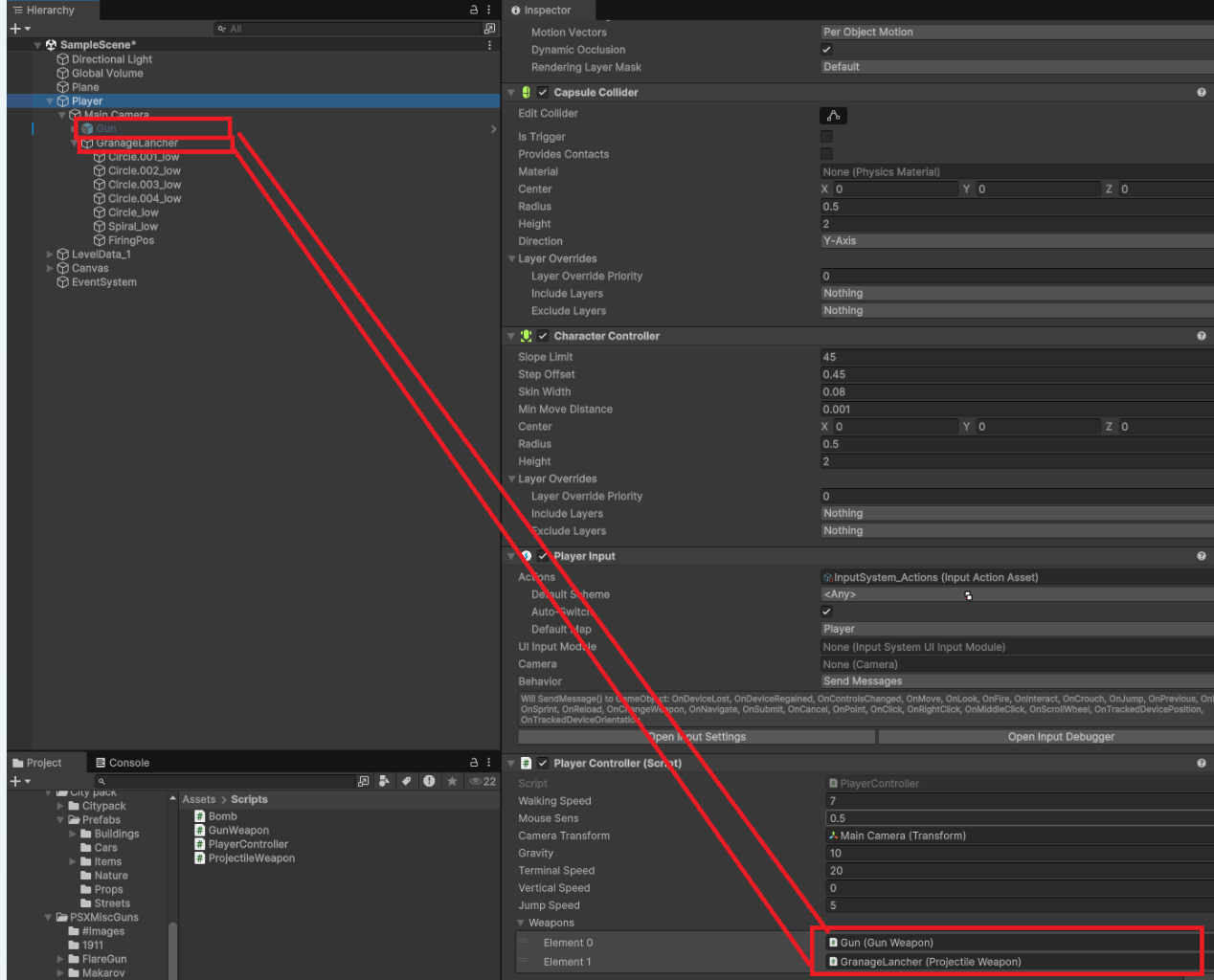This screenshot has width=1214, height=980.
Task: Click the Walking Speed value field
Action: coord(1020,801)
